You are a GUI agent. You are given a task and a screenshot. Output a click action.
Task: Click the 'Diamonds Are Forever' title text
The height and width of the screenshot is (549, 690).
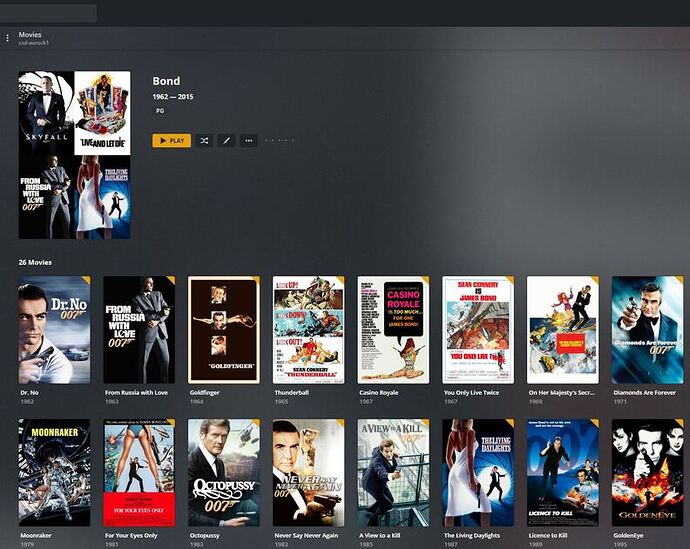pos(645,392)
